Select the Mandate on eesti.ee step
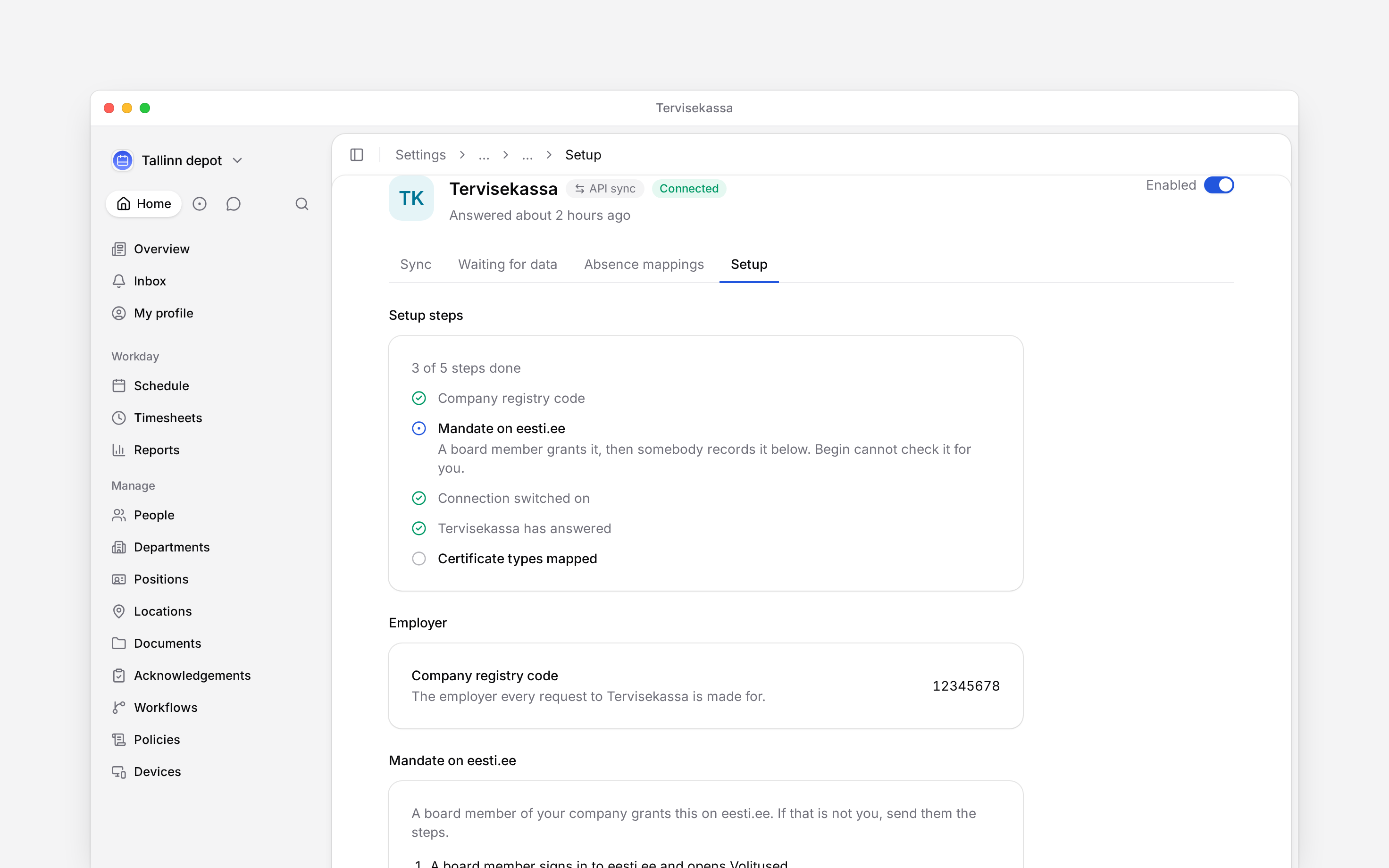Viewport: 1389px width, 868px height. pos(501,429)
